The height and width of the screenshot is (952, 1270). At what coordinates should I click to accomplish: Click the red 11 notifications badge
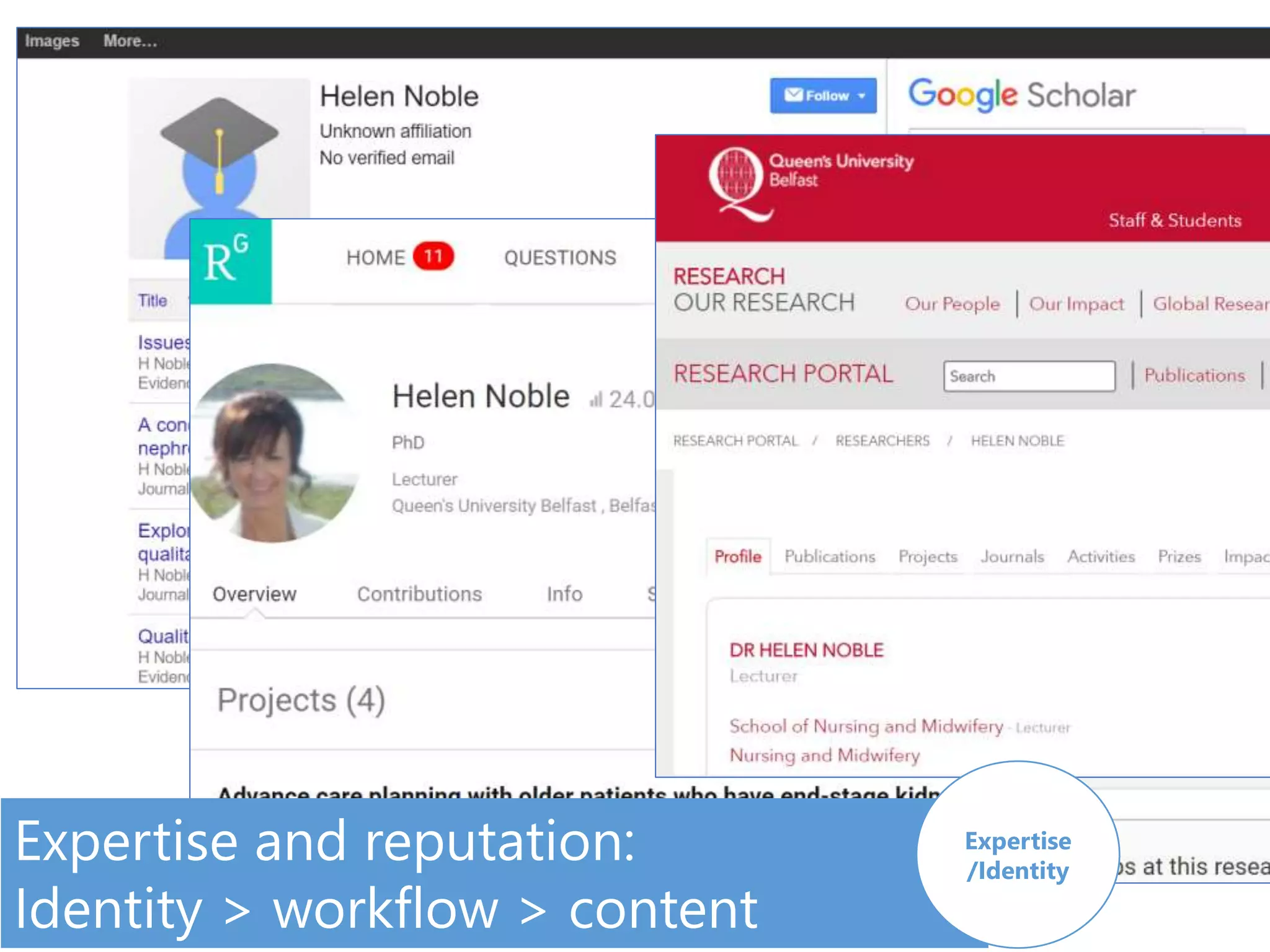tap(433, 257)
